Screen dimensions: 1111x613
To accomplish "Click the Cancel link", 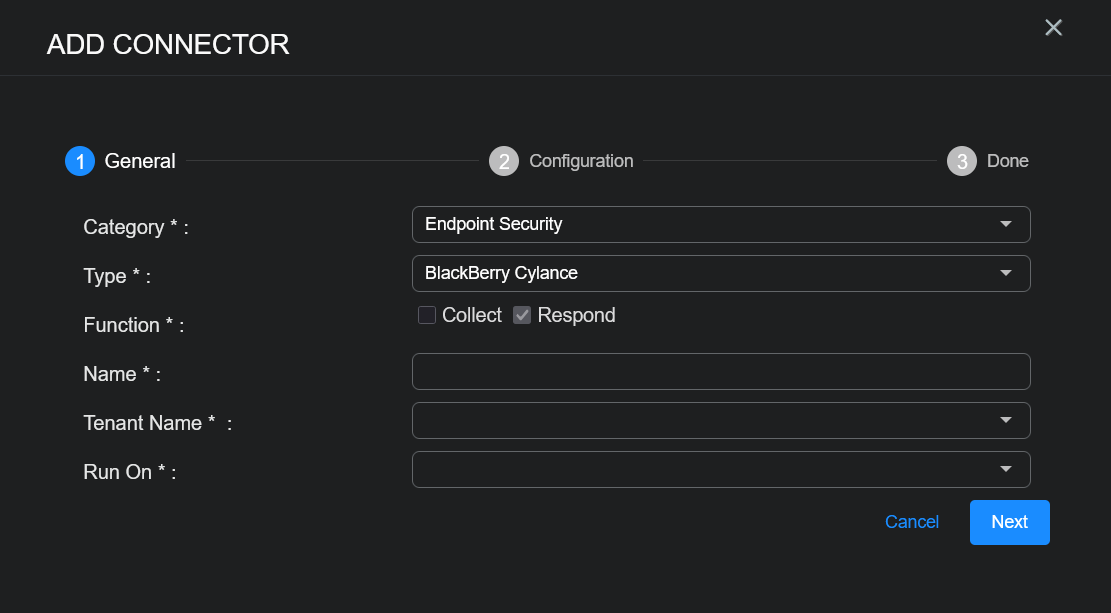I will point(912,522).
